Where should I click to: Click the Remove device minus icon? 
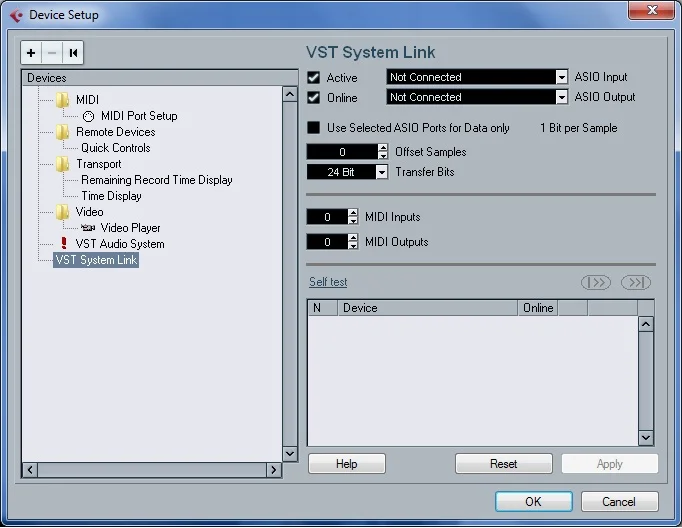click(x=52, y=53)
